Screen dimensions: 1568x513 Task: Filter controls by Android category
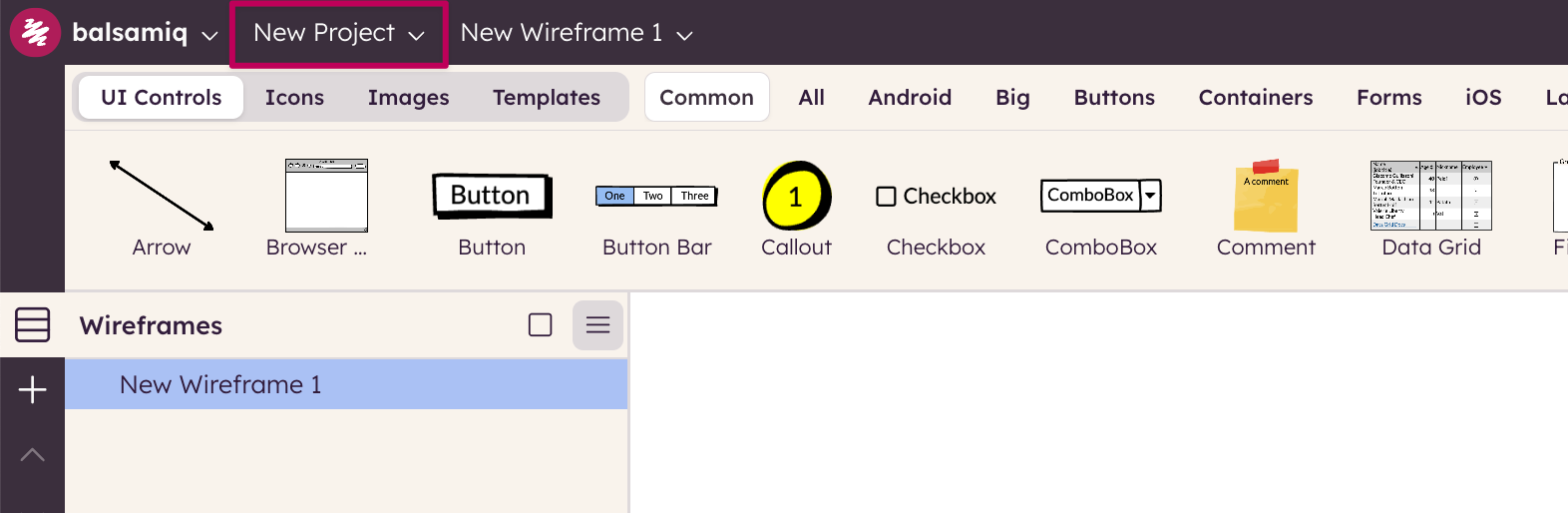tap(909, 98)
